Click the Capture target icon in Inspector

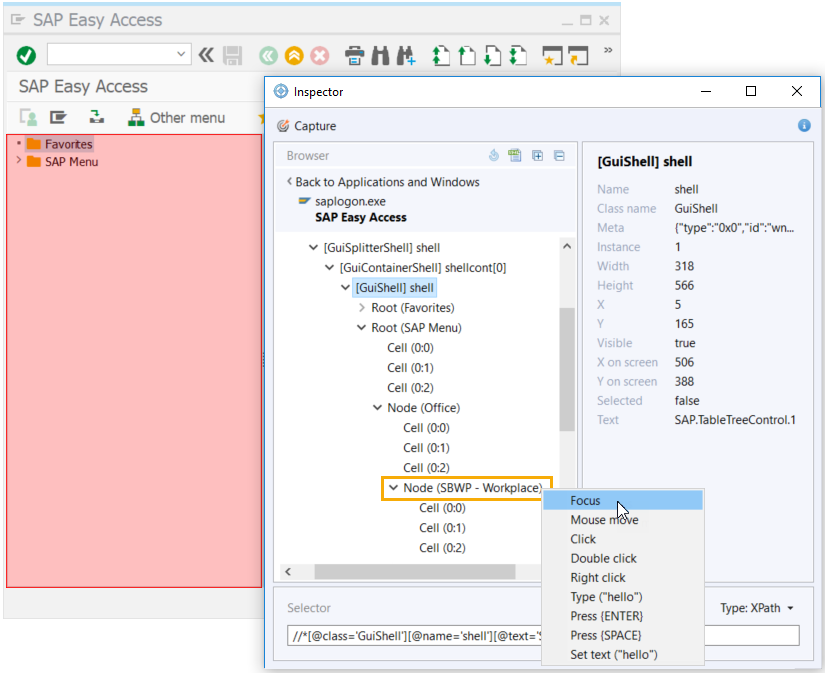(x=283, y=126)
